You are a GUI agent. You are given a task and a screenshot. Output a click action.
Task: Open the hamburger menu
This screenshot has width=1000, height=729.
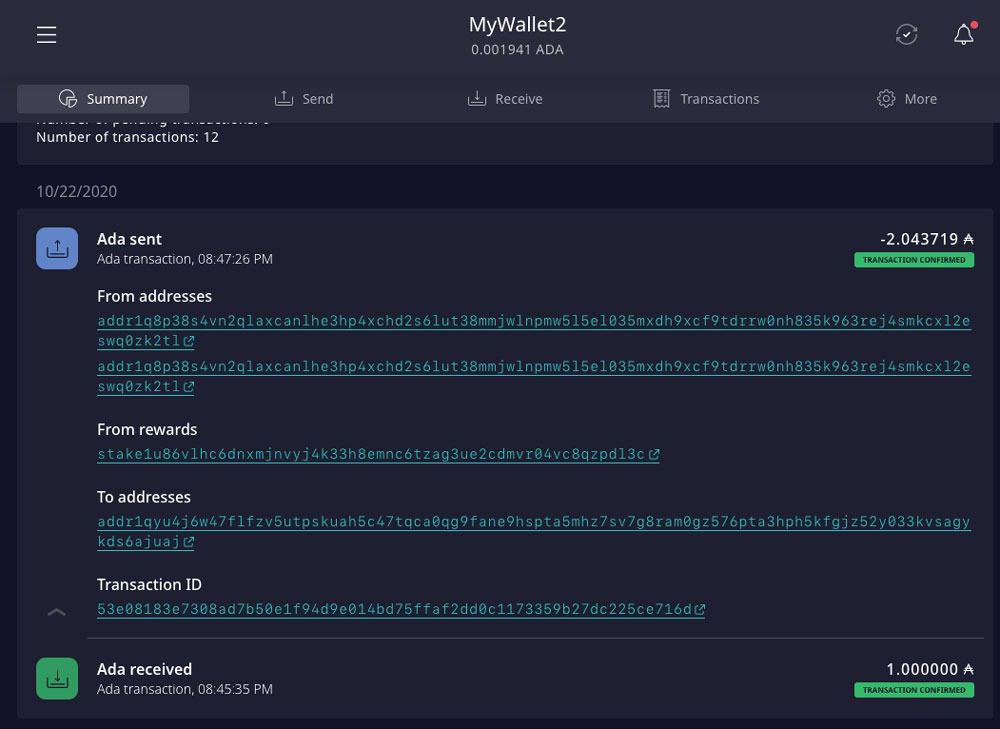point(46,34)
